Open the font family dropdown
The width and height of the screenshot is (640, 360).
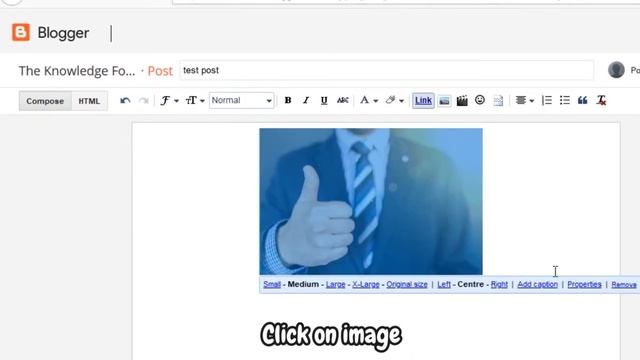(x=169, y=100)
